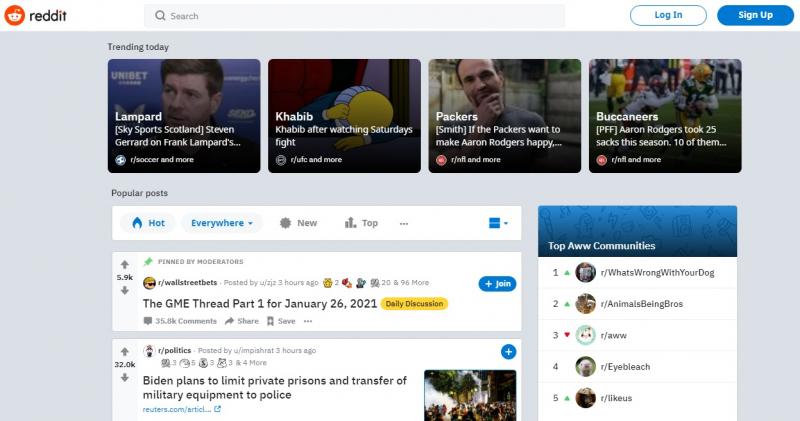Click the external link icon beside reuters.com

(217, 409)
